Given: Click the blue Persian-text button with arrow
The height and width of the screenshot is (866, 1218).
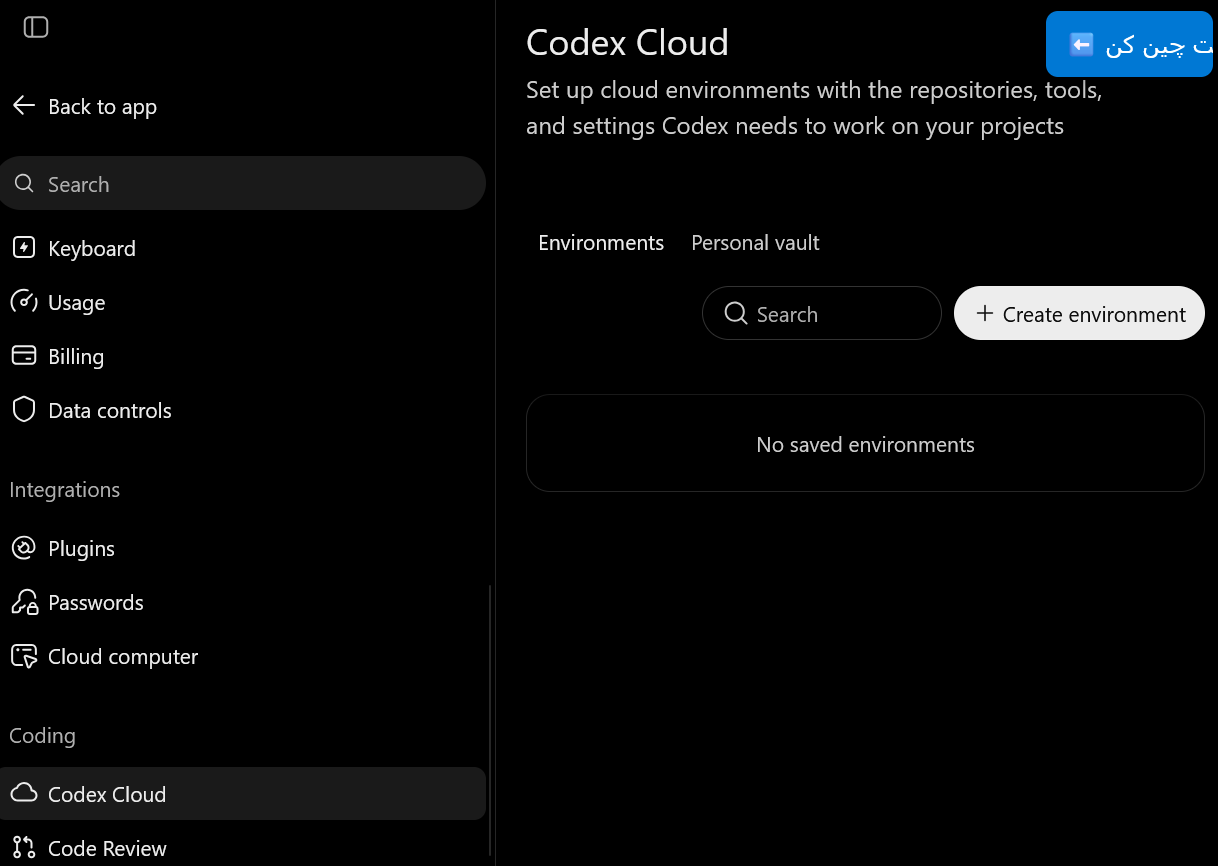Looking at the screenshot, I should click(x=1130, y=45).
